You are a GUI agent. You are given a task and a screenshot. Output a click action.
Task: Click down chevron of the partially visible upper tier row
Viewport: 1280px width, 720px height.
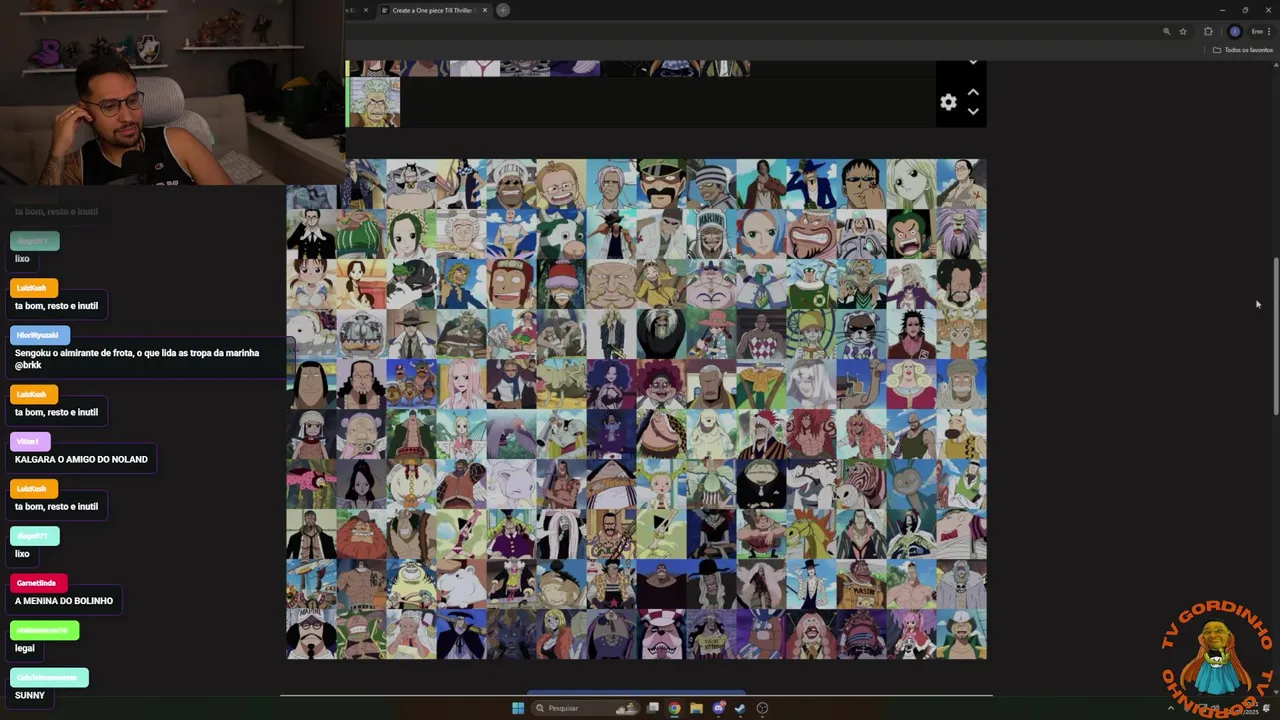coord(973,63)
